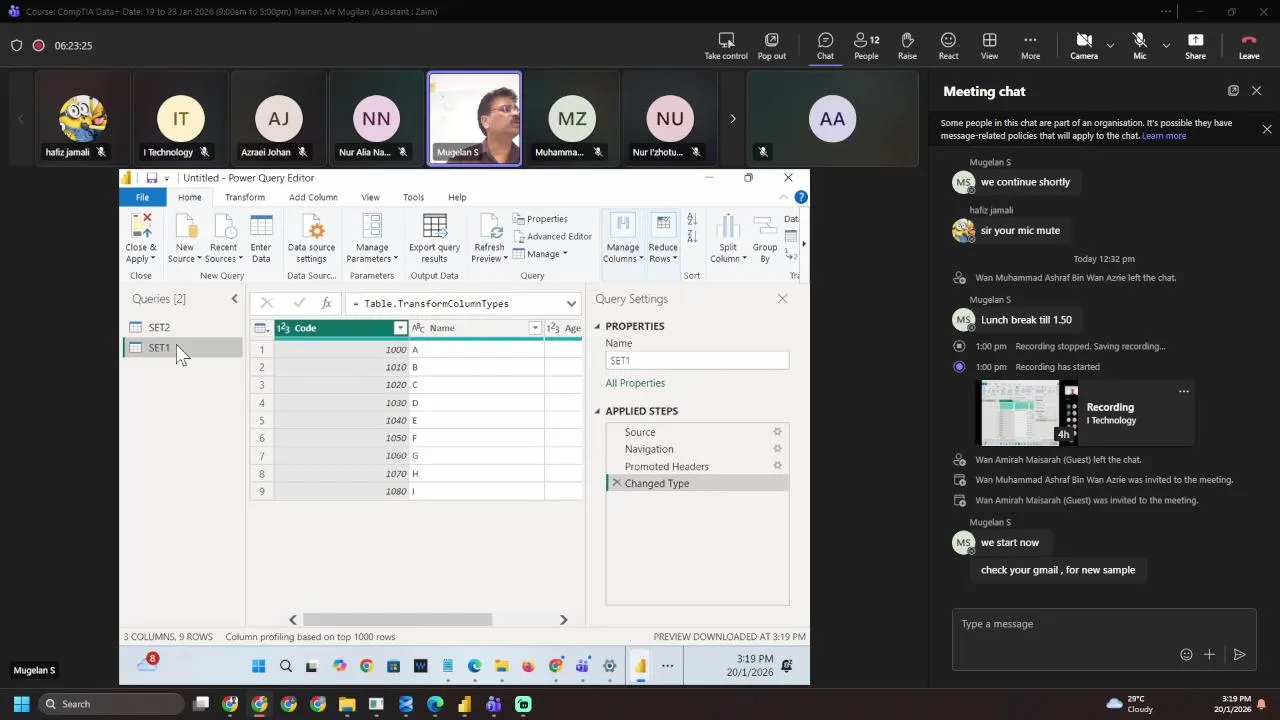Open the Advanced Editor

click(552, 236)
